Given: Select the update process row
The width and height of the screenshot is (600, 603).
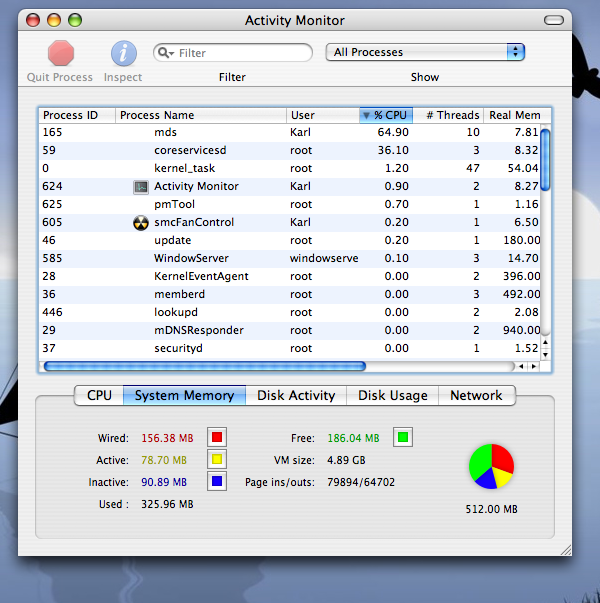Looking at the screenshot, I should tap(290, 241).
